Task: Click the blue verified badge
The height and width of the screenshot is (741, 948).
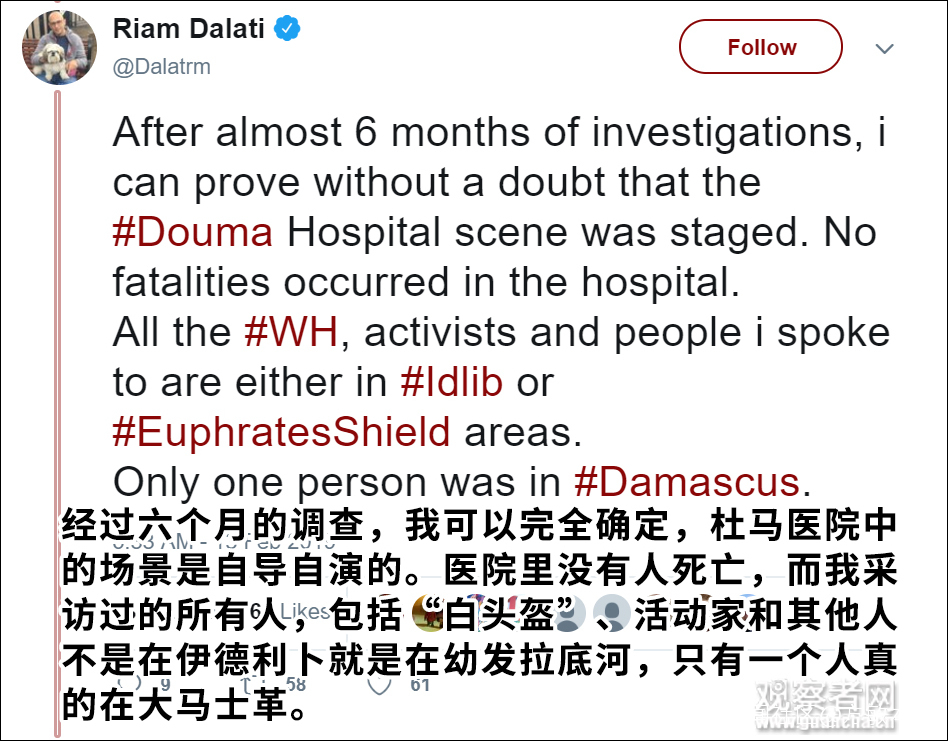Action: [288, 29]
